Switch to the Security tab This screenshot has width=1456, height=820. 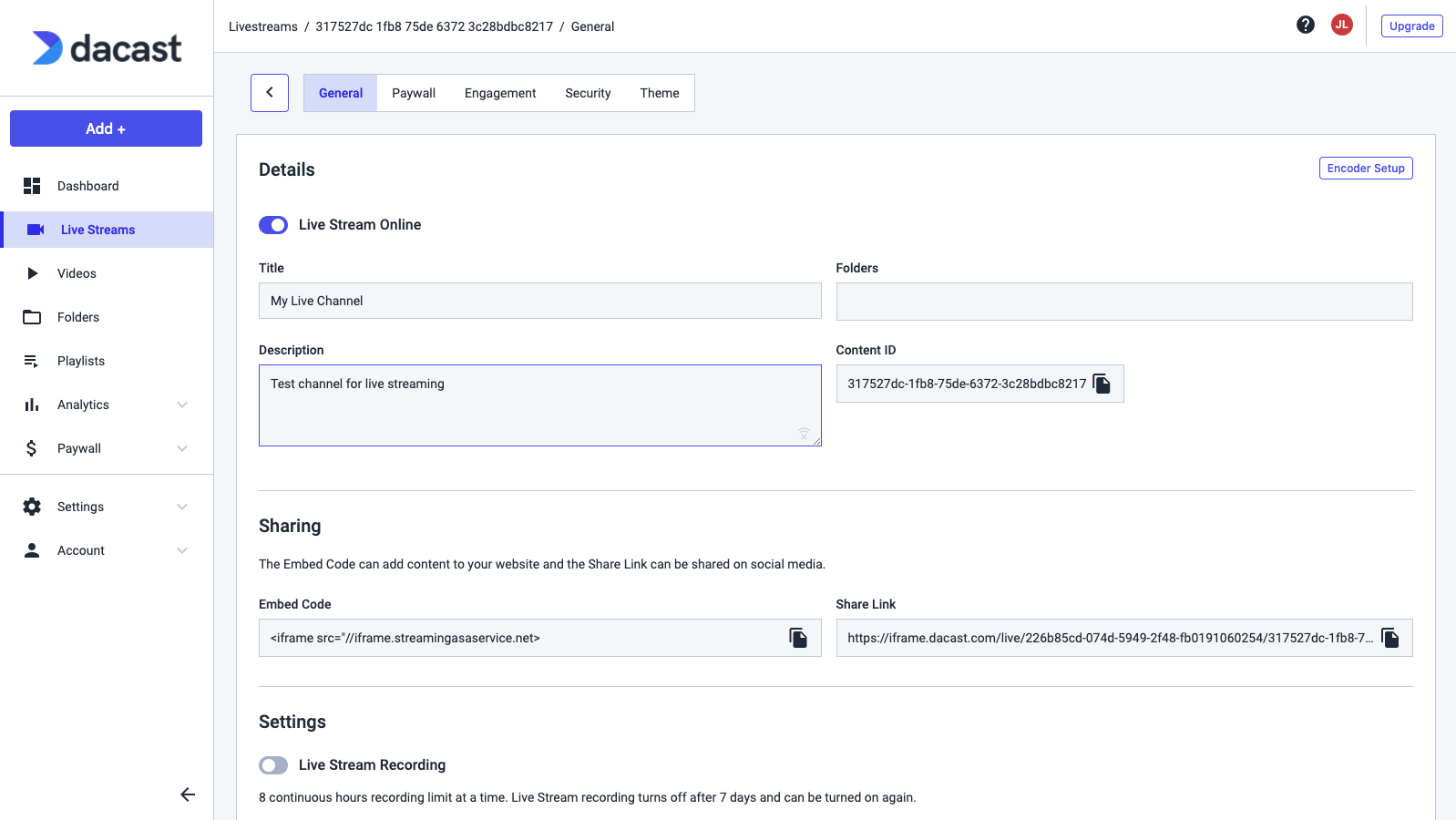click(588, 93)
